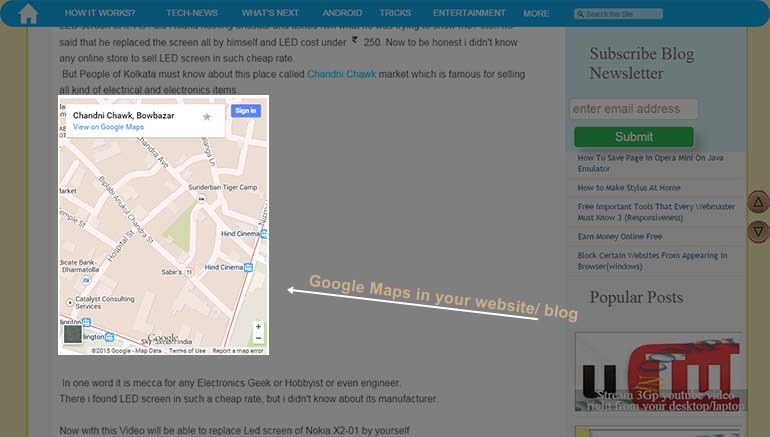The width and height of the screenshot is (770, 437).
Task: Open Block Certain Websites From Appearing post
Action: [x=652, y=261]
